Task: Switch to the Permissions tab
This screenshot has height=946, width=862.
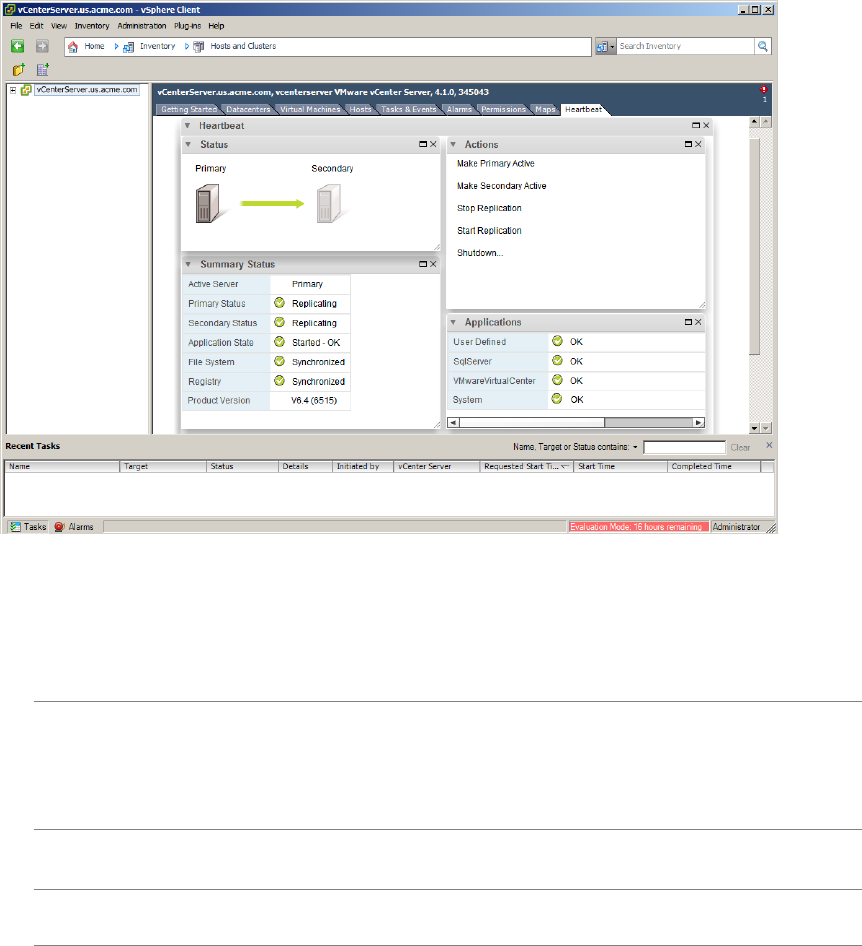Action: tap(503, 110)
